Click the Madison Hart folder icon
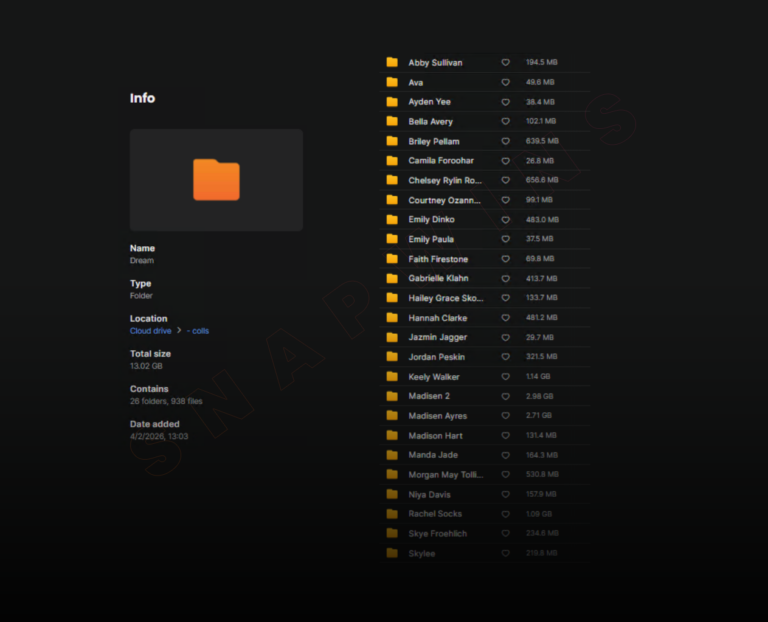The image size is (768, 622). click(x=392, y=436)
